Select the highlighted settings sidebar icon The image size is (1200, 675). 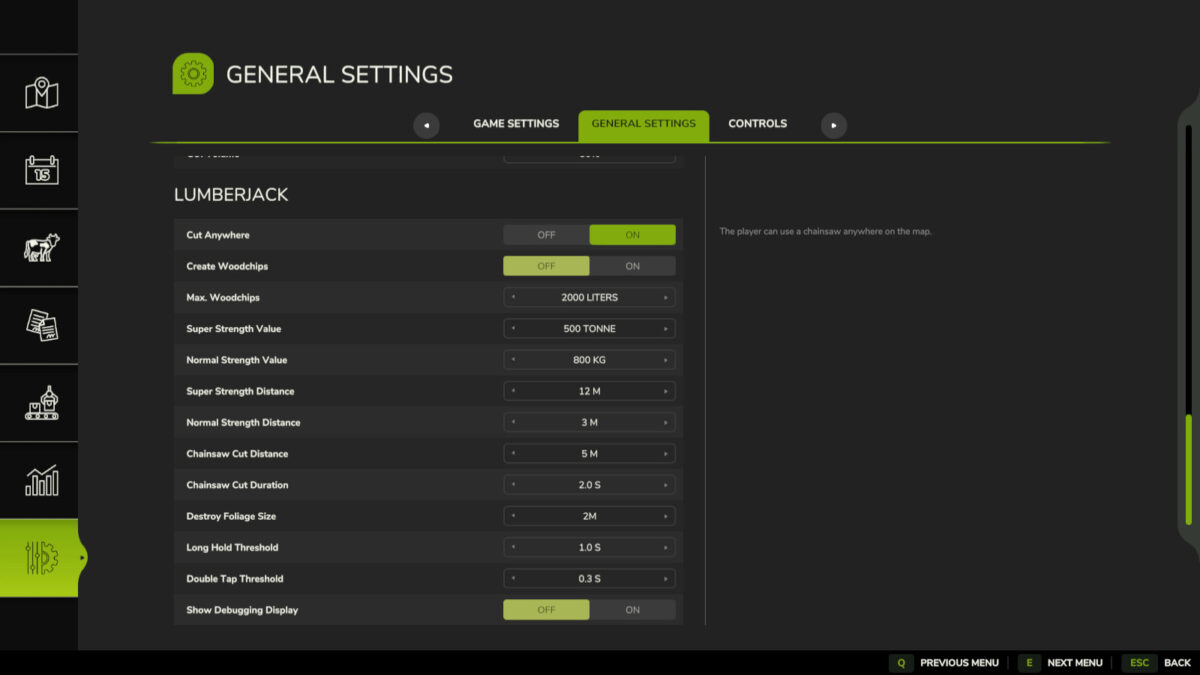point(39,560)
